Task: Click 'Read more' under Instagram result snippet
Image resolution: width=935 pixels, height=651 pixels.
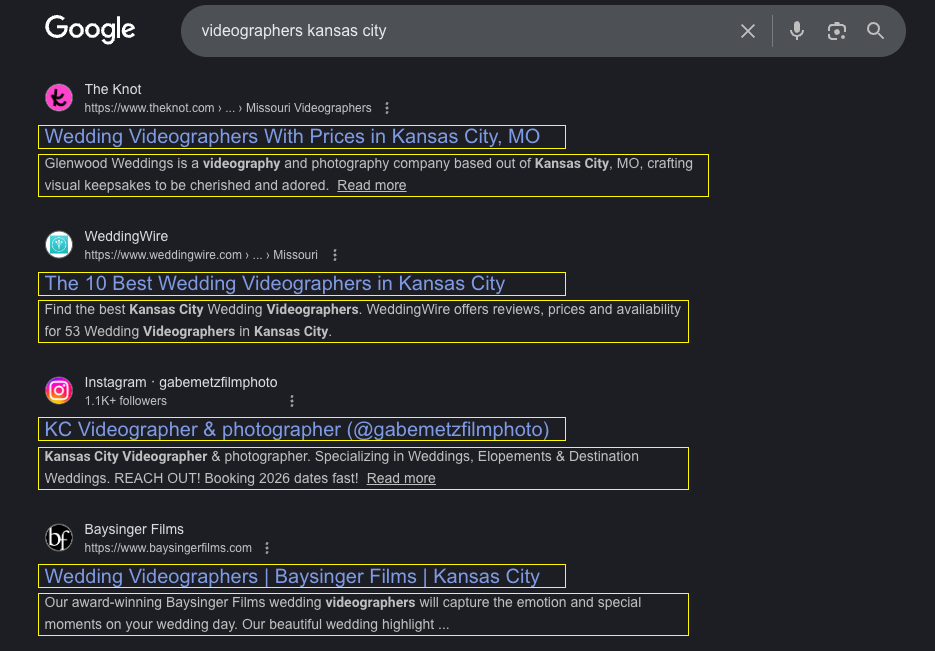Action: click(x=401, y=478)
